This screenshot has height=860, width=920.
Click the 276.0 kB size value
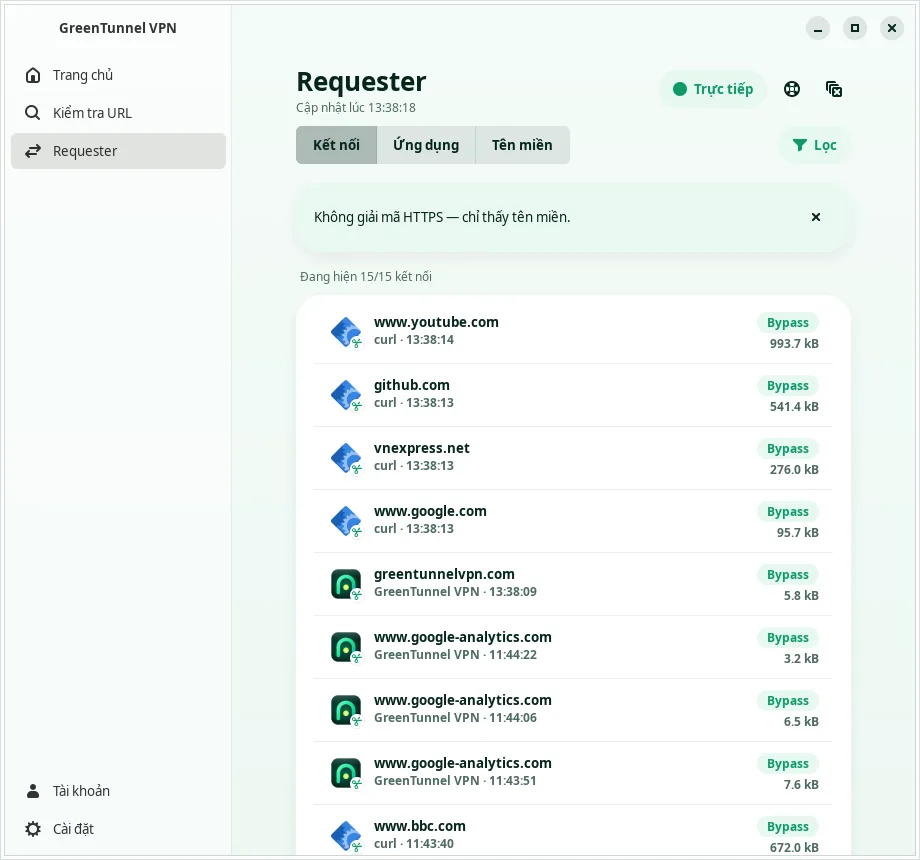pos(794,469)
